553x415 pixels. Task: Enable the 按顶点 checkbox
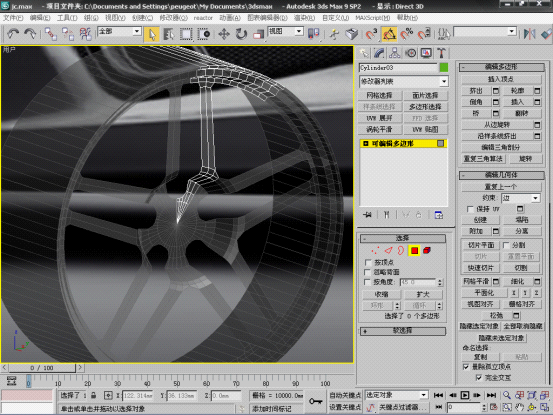[x=368, y=262]
